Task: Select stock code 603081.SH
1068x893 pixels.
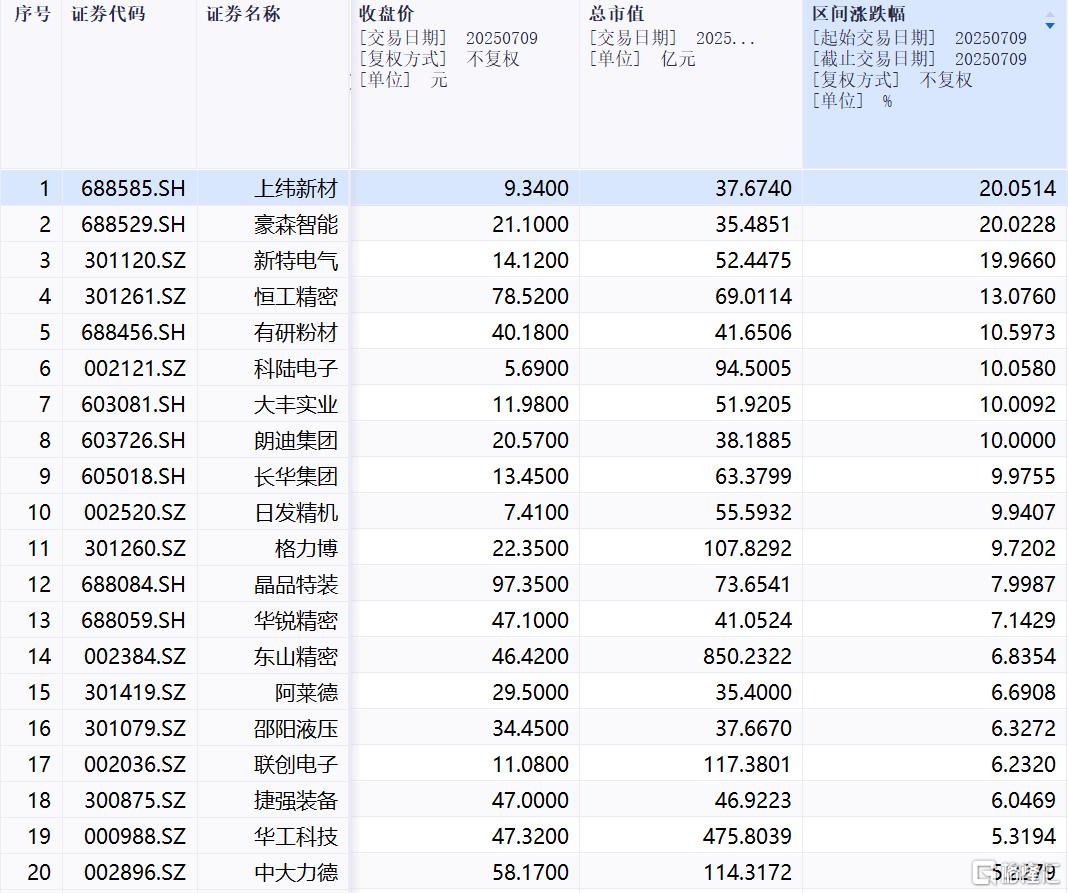Action: pos(133,405)
